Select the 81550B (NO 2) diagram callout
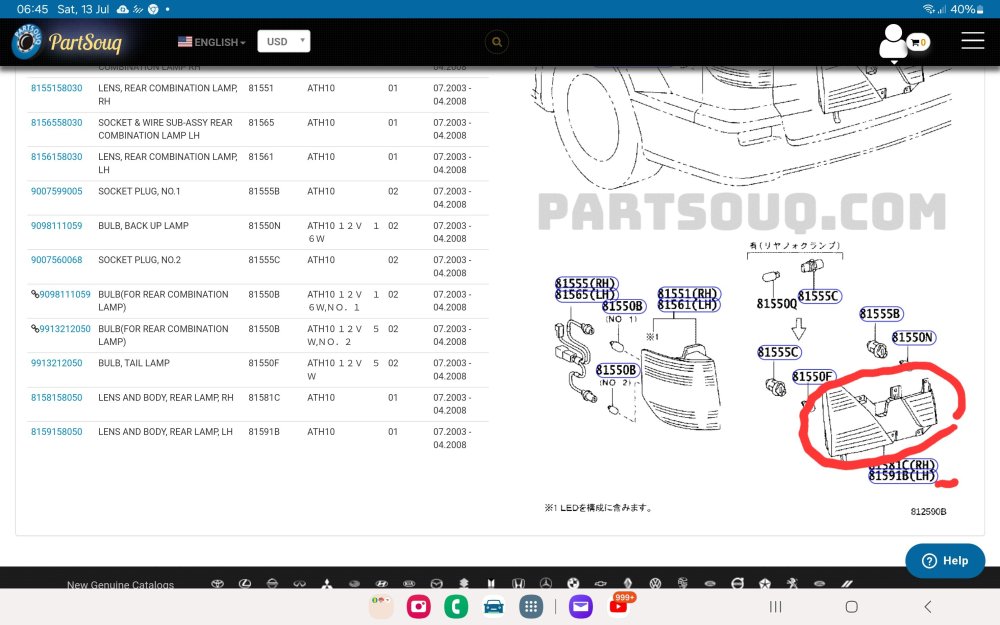The height and width of the screenshot is (625, 1000). click(x=617, y=371)
